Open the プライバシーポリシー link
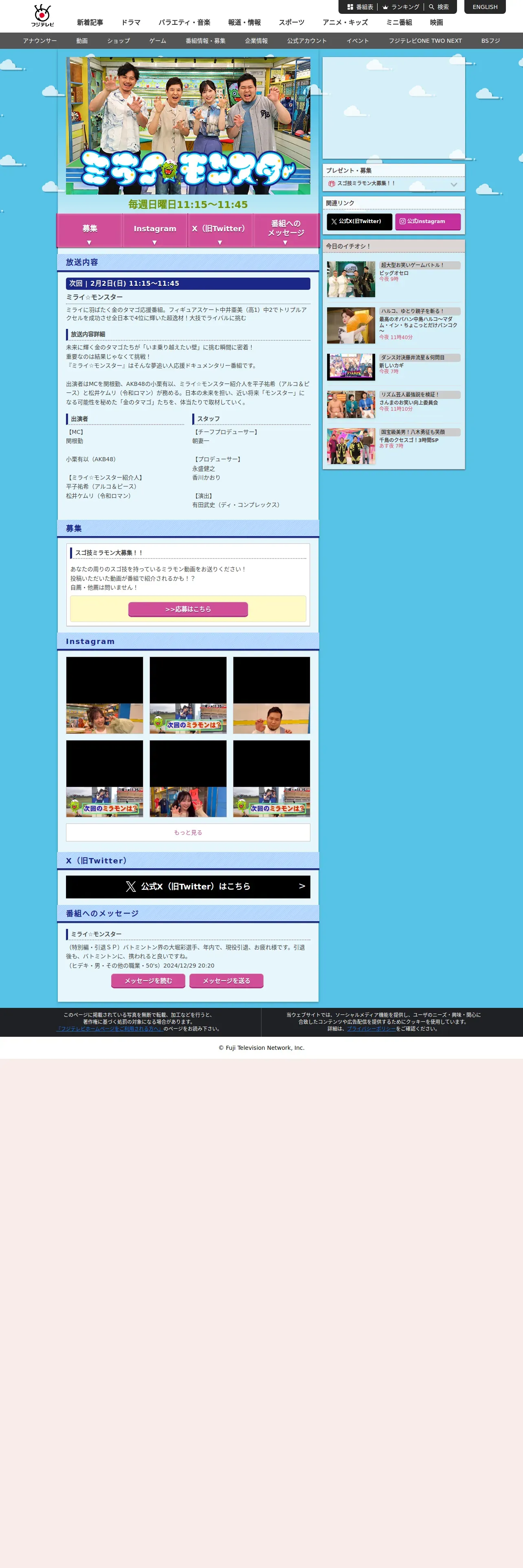Viewport: 523px width, 1568px height. tap(371, 1029)
